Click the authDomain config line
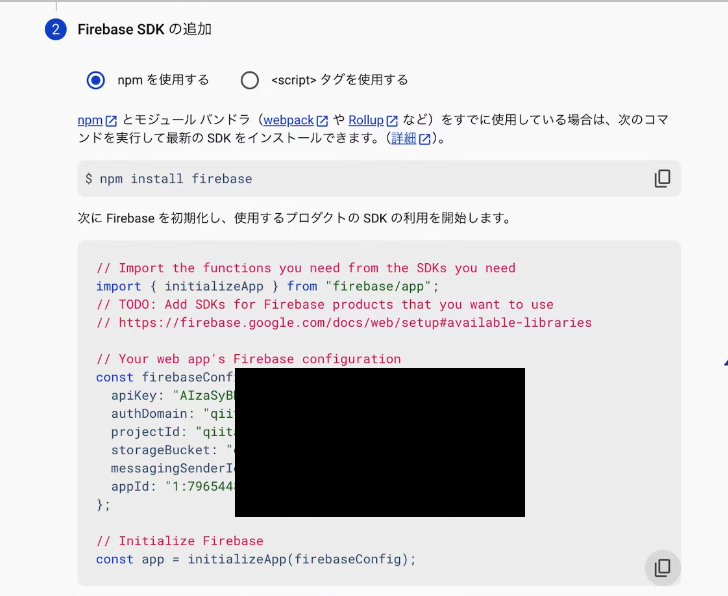728x596 pixels. tap(173, 414)
